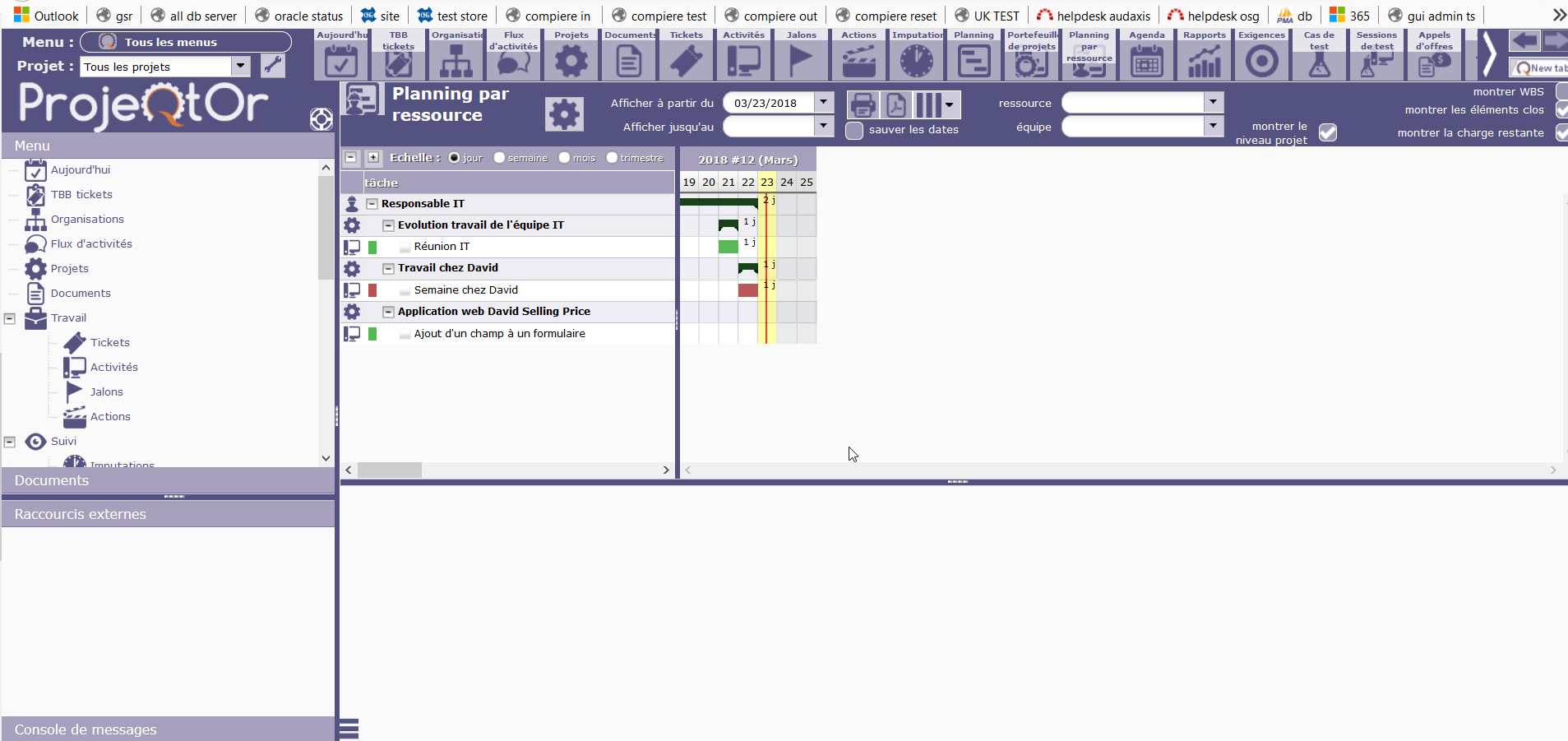Click the green Réunion IT Gantt bar

tap(728, 247)
